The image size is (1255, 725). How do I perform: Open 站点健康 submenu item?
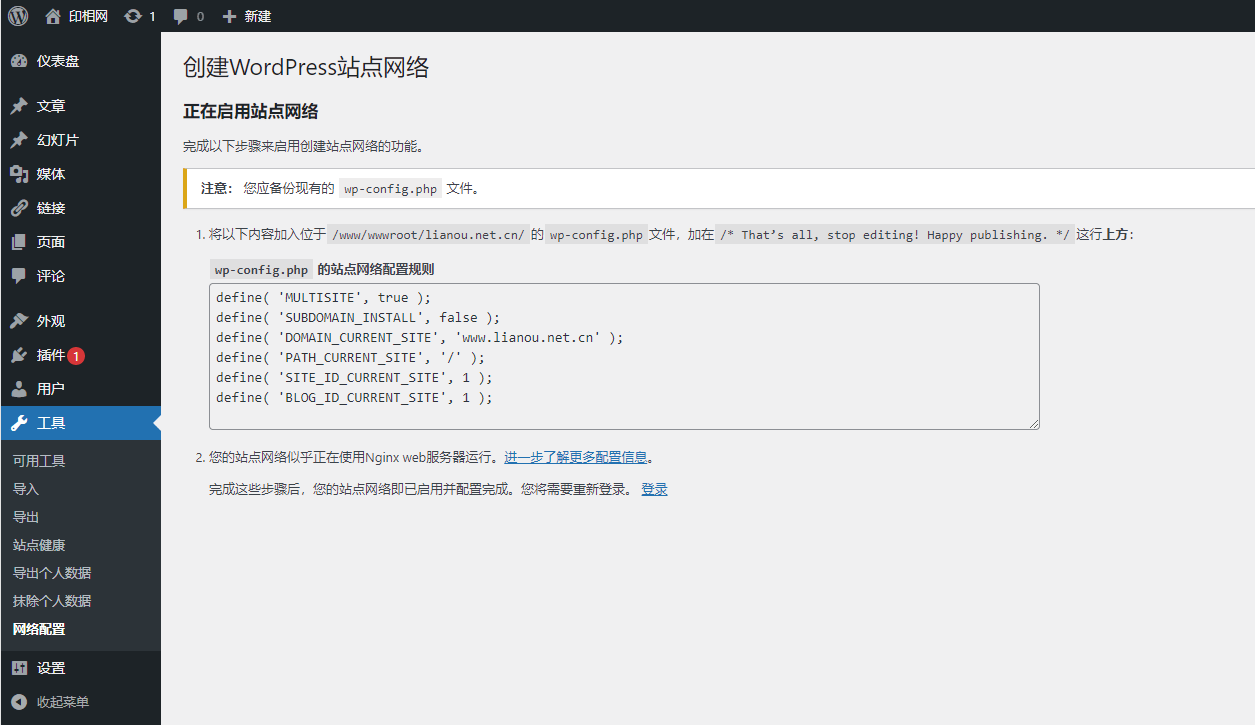tap(39, 545)
